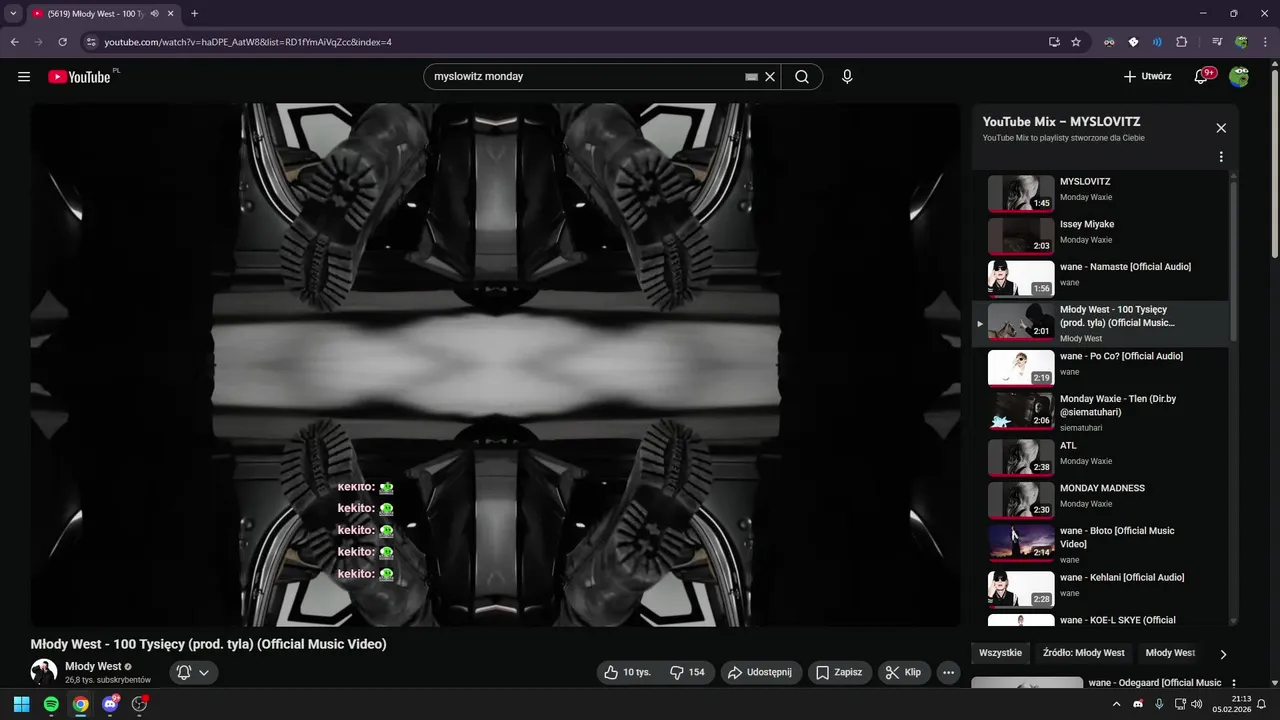Image resolution: width=1280 pixels, height=720 pixels.
Task: Play Issey Miyake in the playlist
Action: [1100, 236]
